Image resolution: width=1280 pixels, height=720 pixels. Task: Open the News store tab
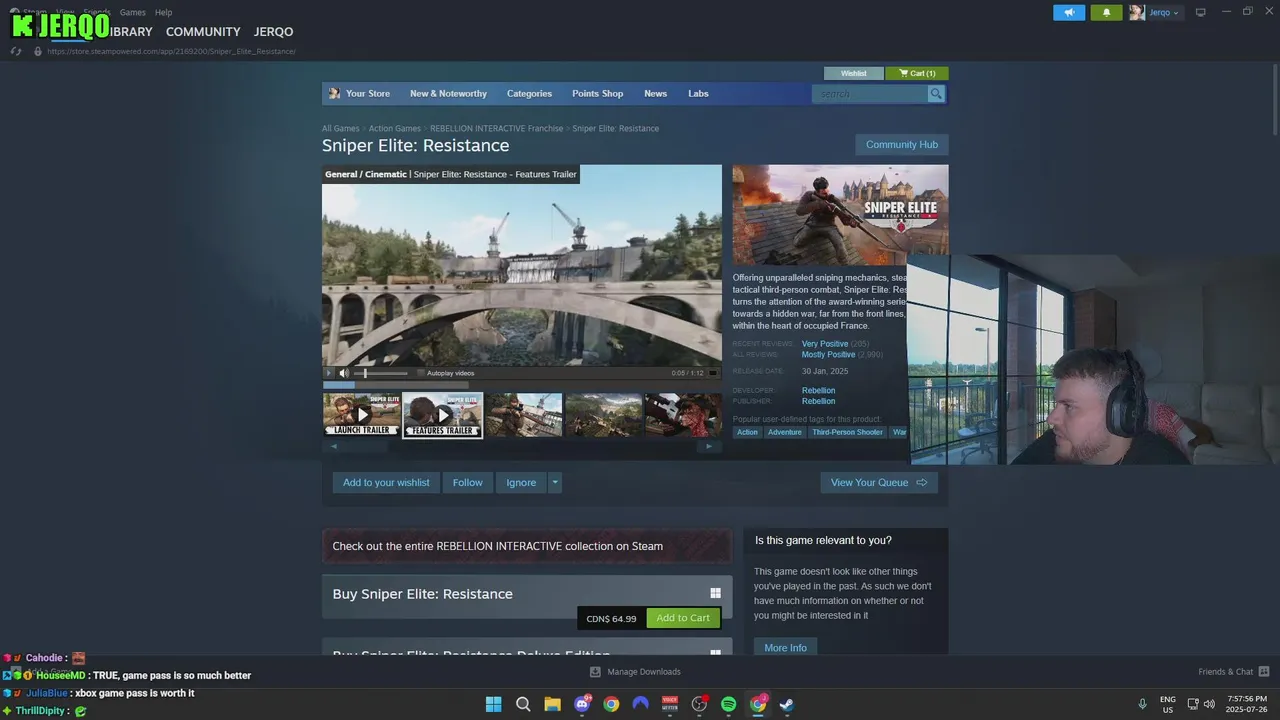point(655,93)
